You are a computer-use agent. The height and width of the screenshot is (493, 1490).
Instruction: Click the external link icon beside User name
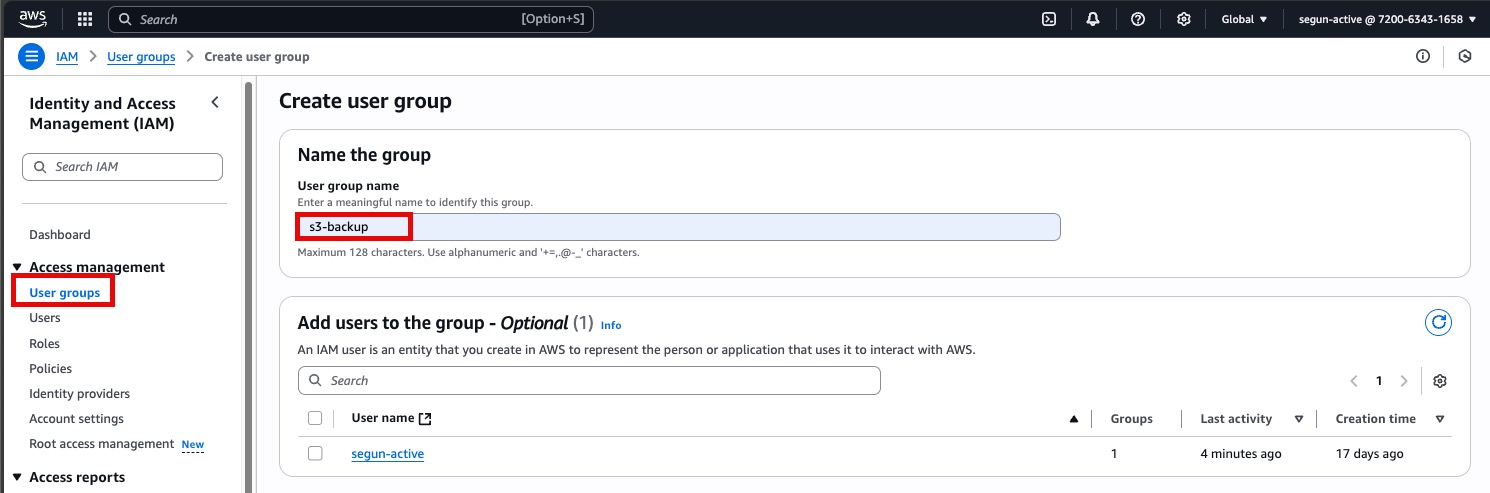[x=425, y=419]
